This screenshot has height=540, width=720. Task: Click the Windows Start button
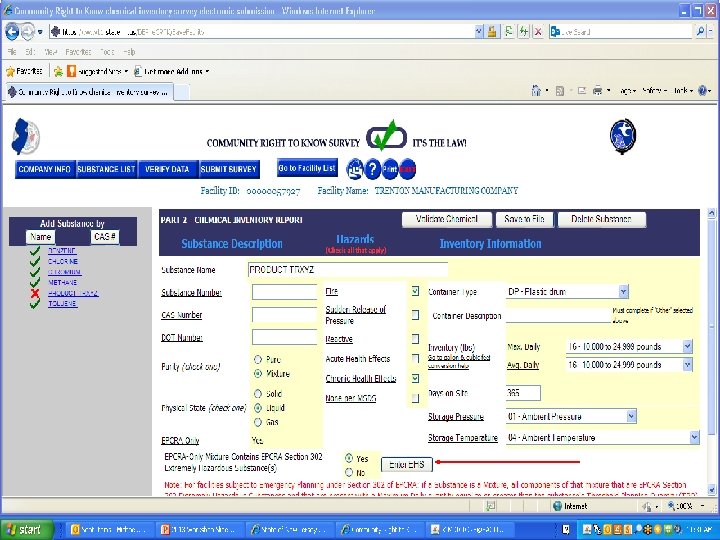click(x=26, y=529)
